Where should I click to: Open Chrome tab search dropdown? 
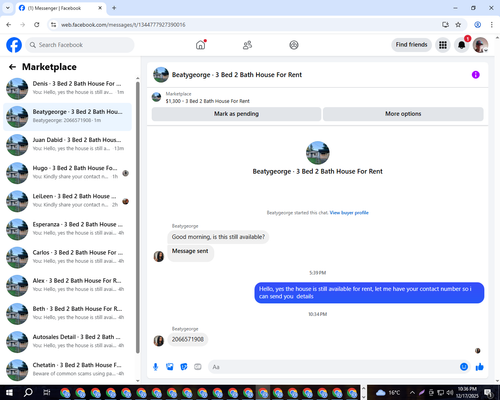click(x=8, y=8)
